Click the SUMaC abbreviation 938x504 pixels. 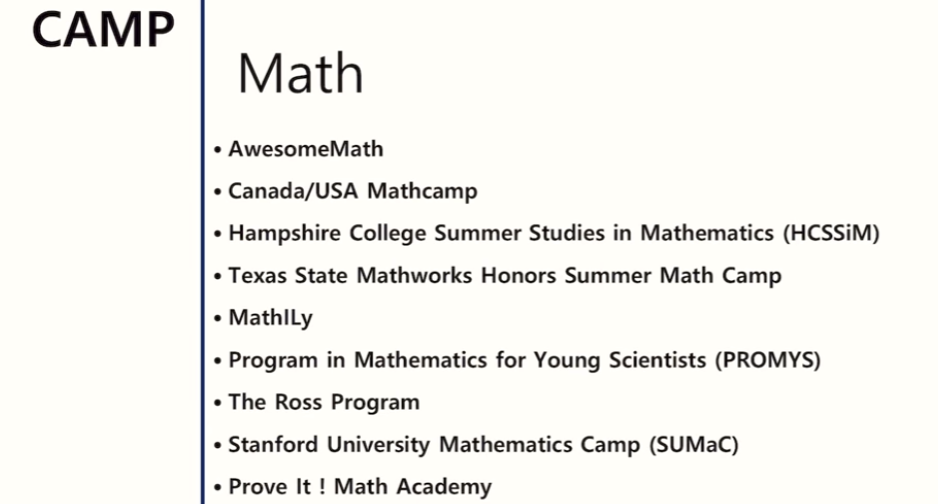694,445
